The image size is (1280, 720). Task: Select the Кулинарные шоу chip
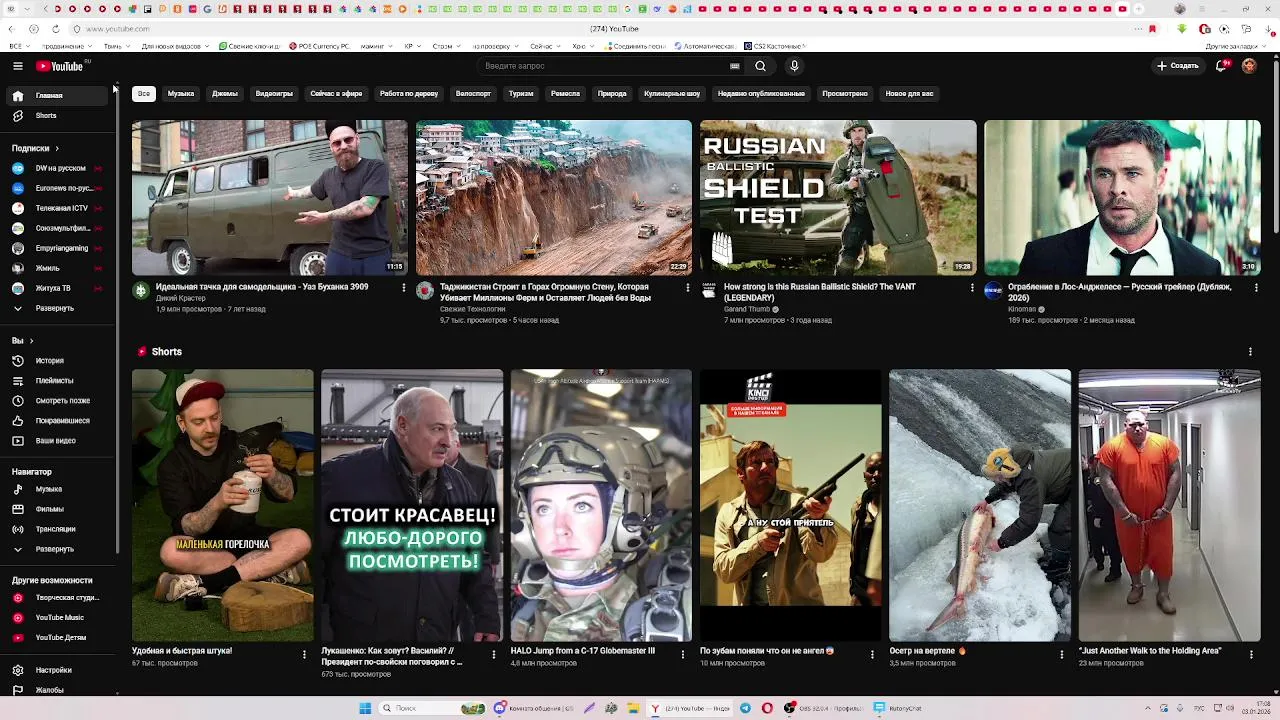672,94
